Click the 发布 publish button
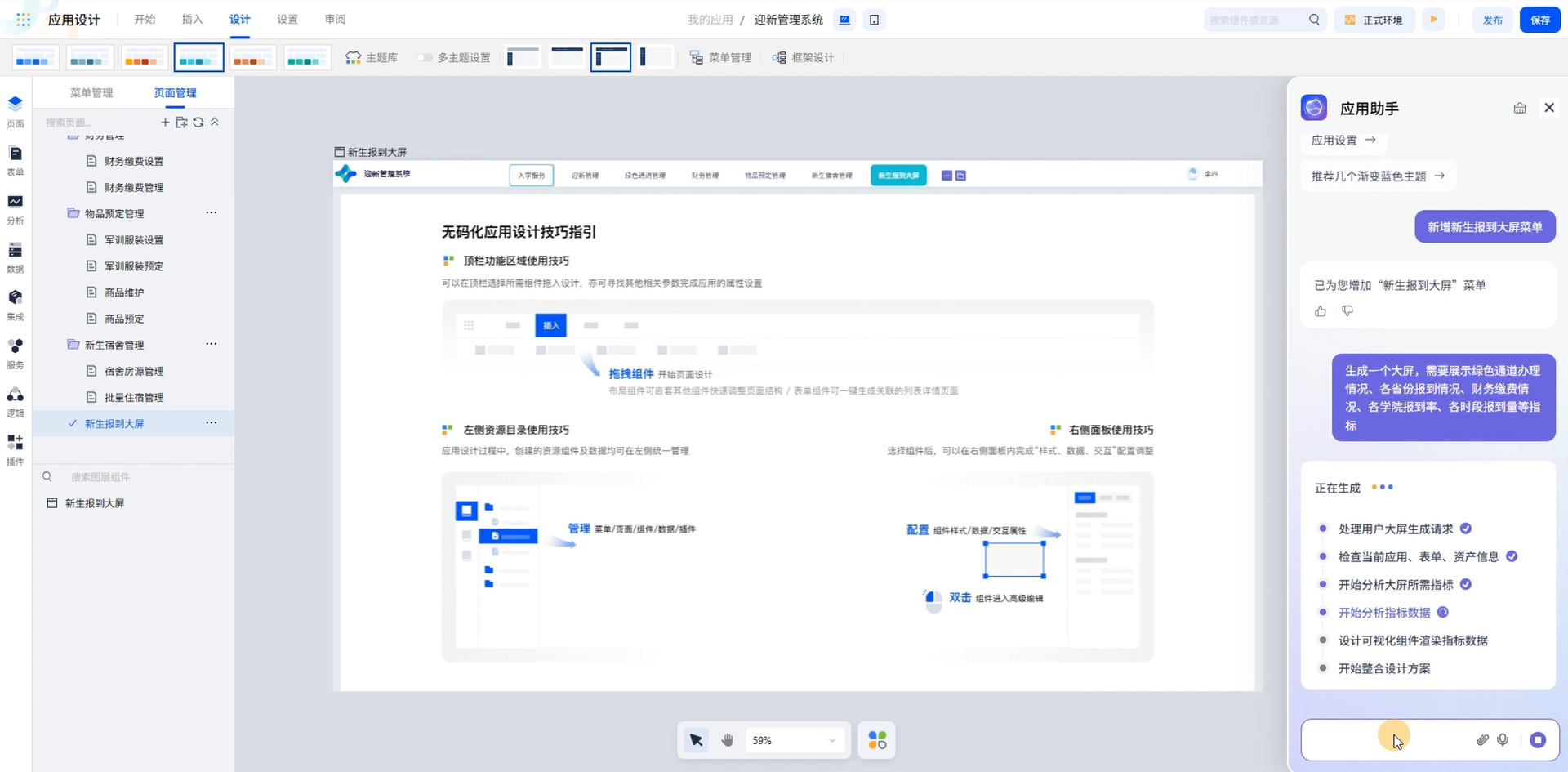Viewport: 1568px width, 772px height. [1492, 20]
